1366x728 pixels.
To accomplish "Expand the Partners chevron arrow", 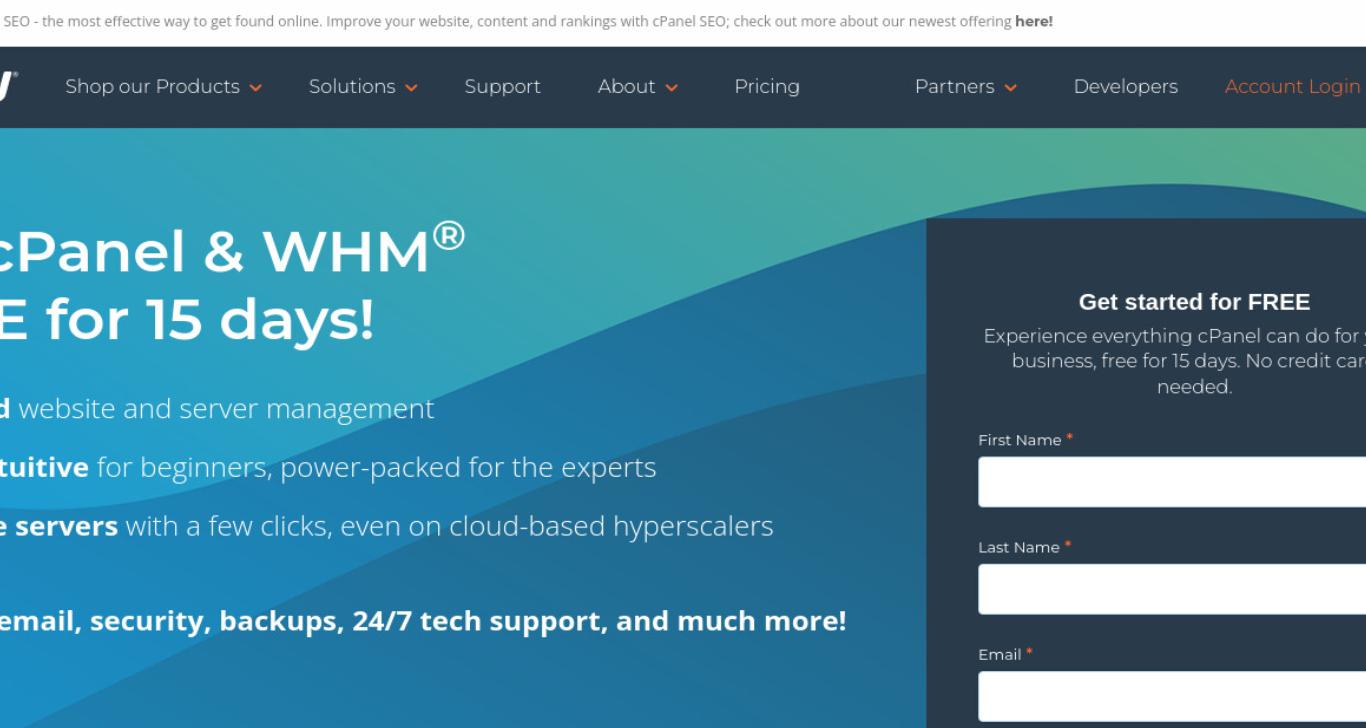I will coord(1010,88).
